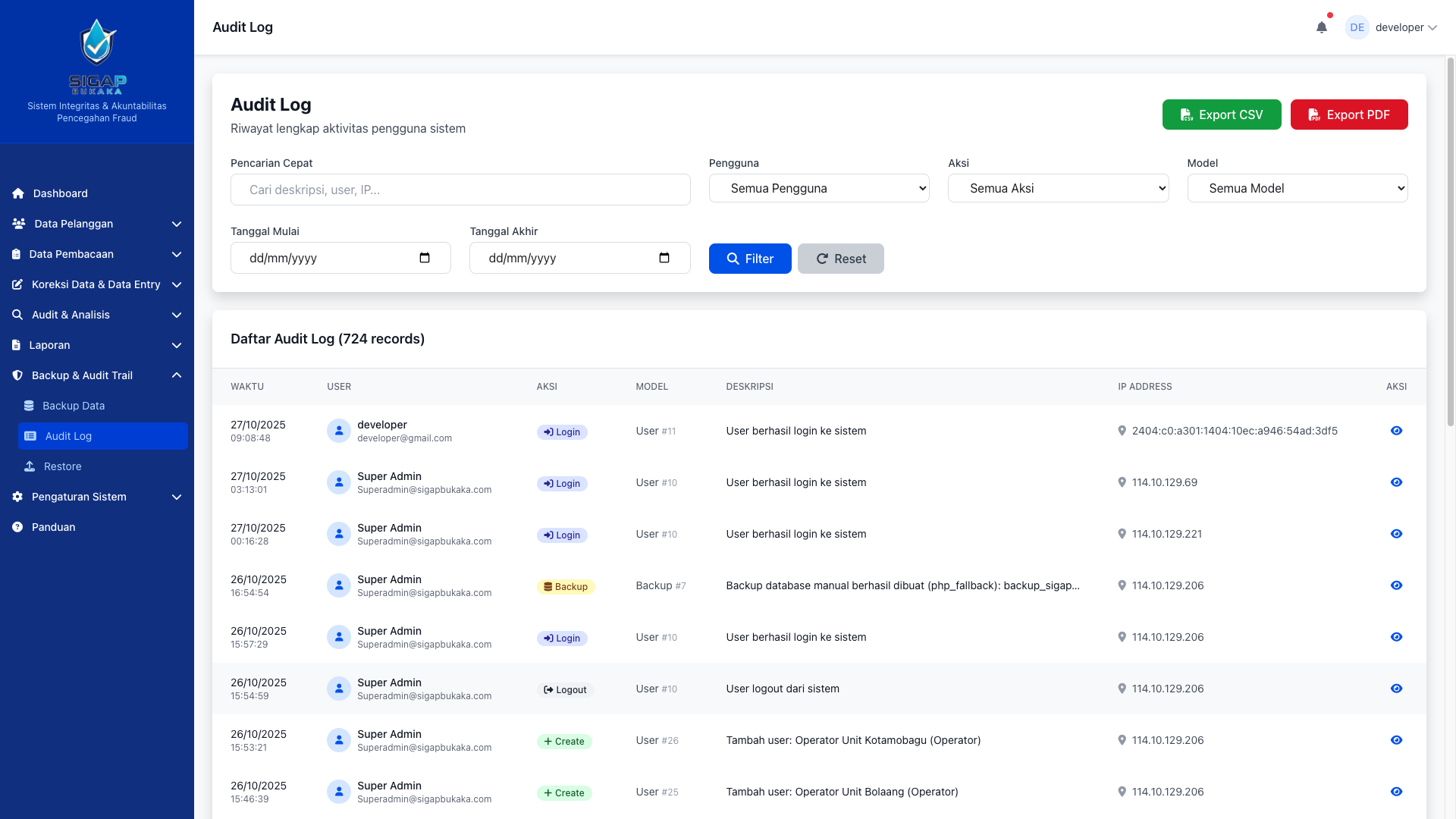View details of the Backup #7 entry
The image size is (1456, 819).
(1396, 585)
